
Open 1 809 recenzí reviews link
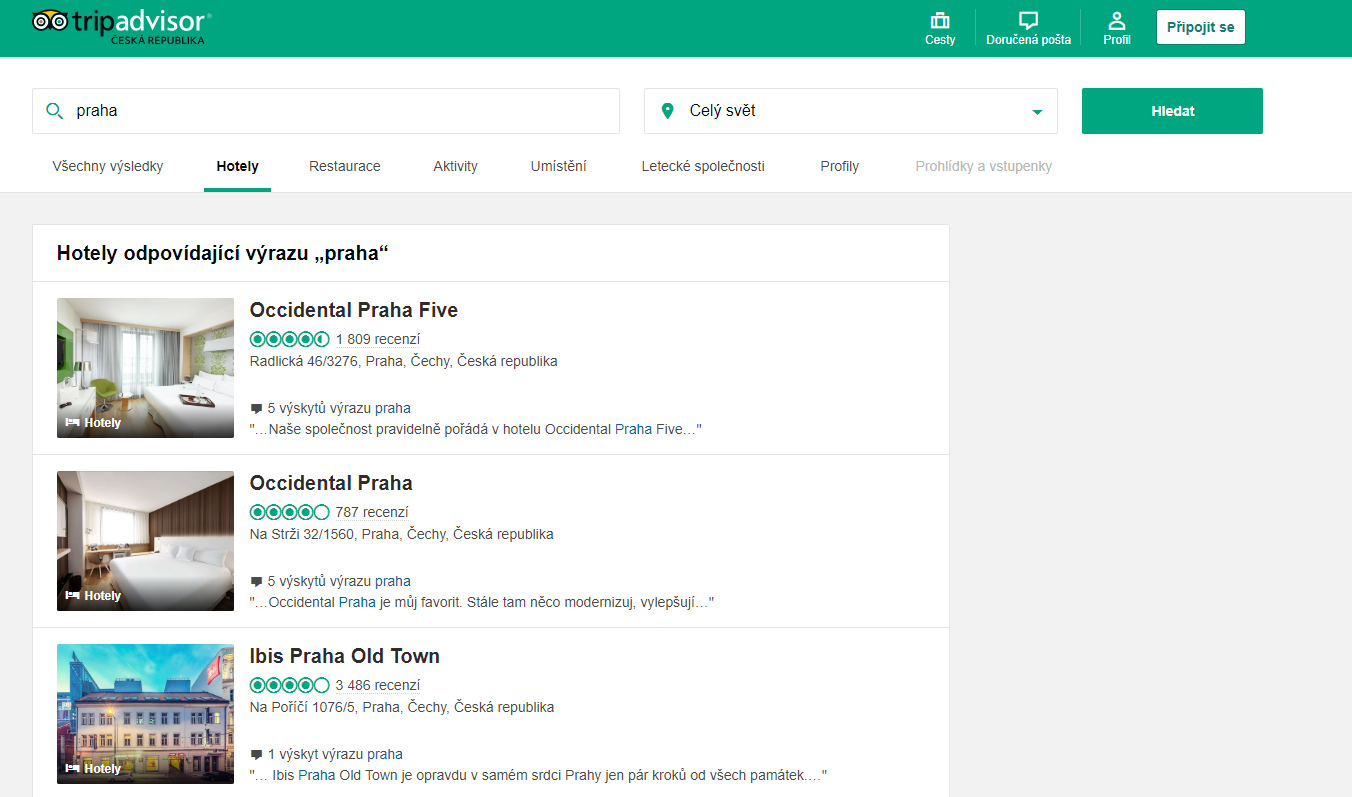point(378,339)
